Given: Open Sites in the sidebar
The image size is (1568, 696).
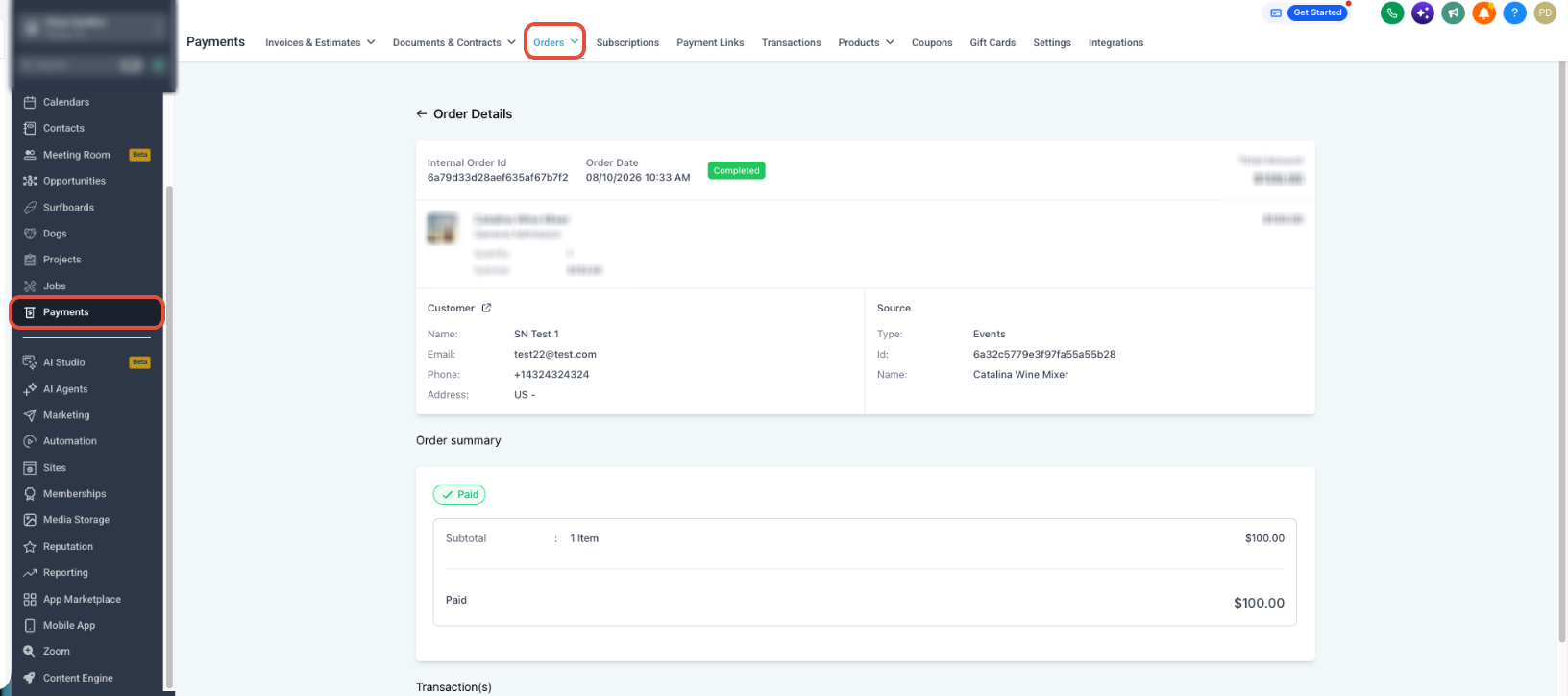Looking at the screenshot, I should coord(55,468).
